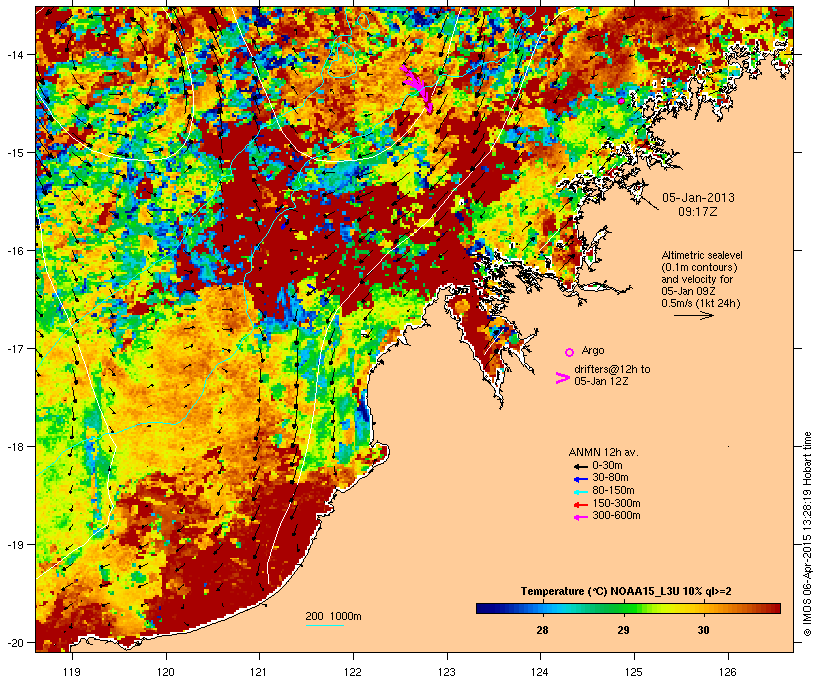
Task: Click the longitude axis label 123
Action: tap(447, 672)
